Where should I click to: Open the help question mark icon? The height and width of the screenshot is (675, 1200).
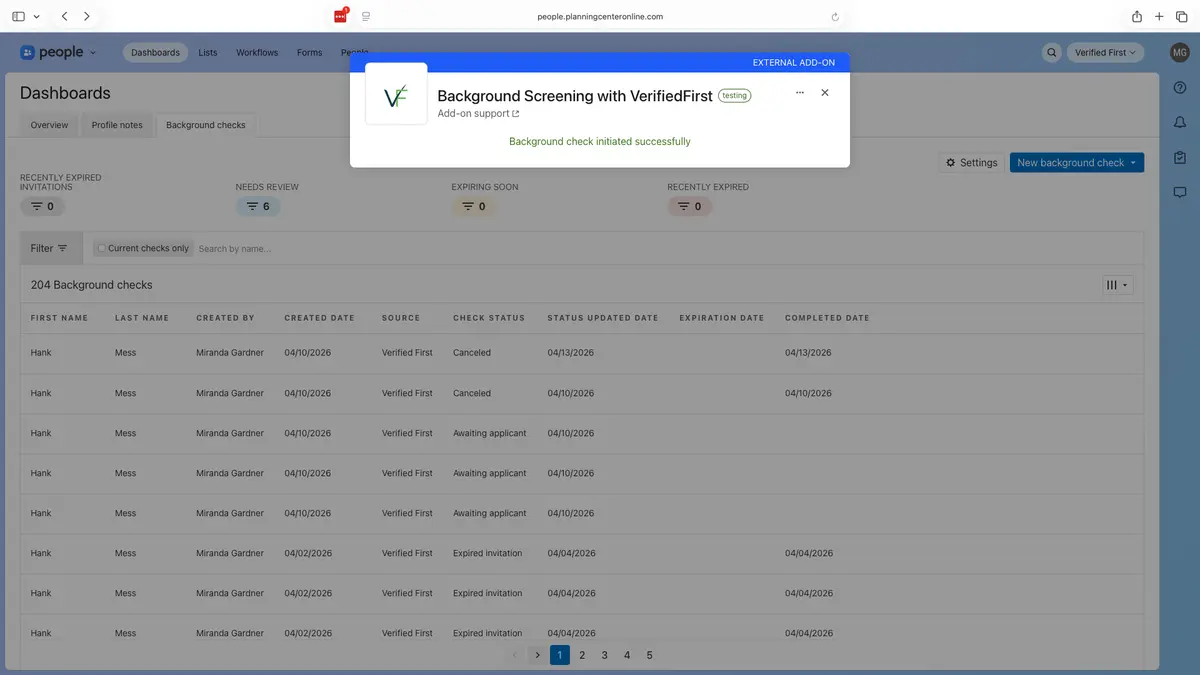coord(1180,88)
